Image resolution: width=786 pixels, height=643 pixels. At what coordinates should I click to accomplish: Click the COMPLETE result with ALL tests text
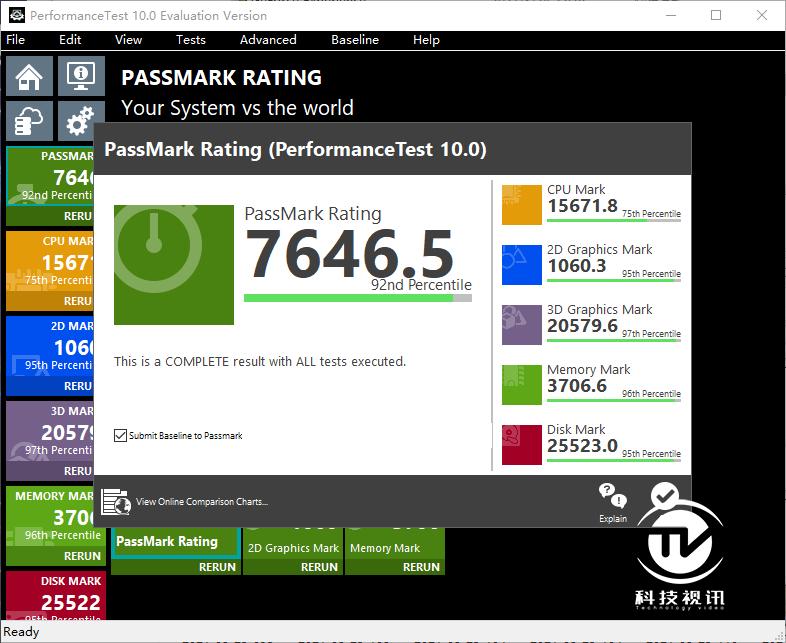pos(260,361)
